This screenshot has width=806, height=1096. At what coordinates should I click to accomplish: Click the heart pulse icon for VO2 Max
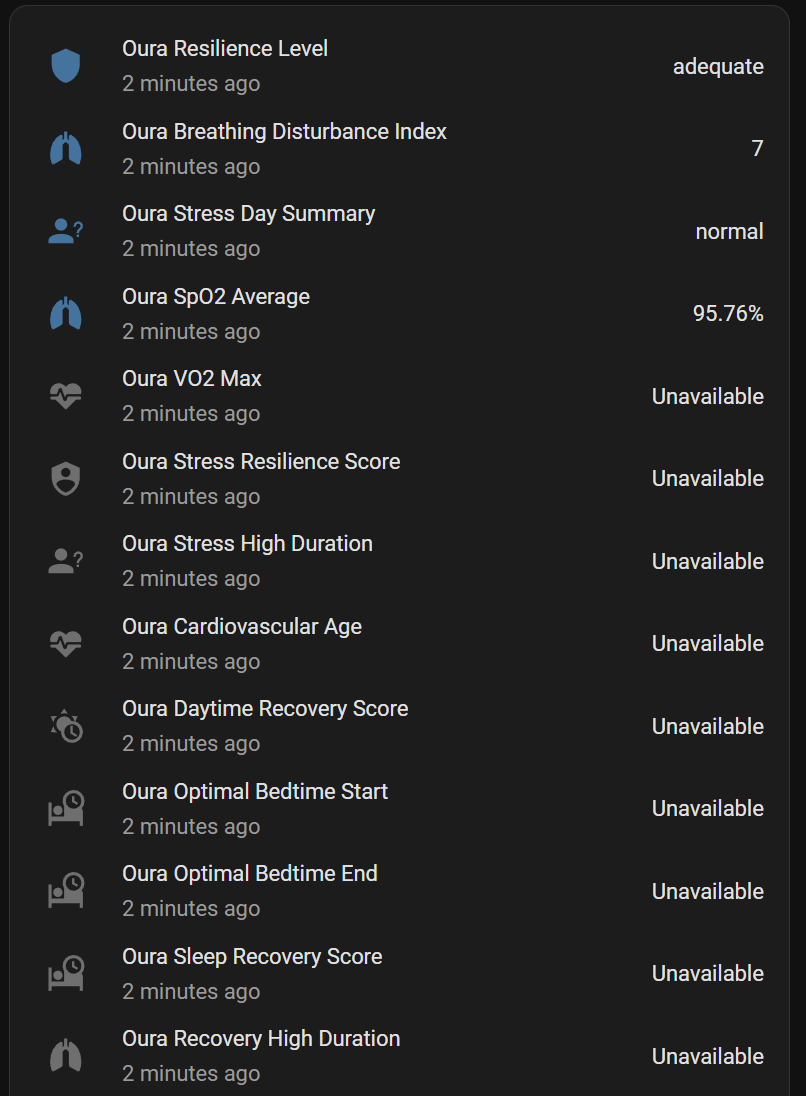coord(65,397)
